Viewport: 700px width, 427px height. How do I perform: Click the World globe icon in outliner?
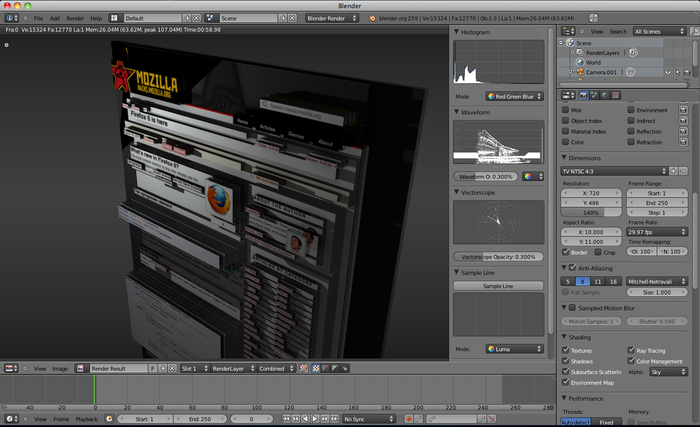[580, 63]
